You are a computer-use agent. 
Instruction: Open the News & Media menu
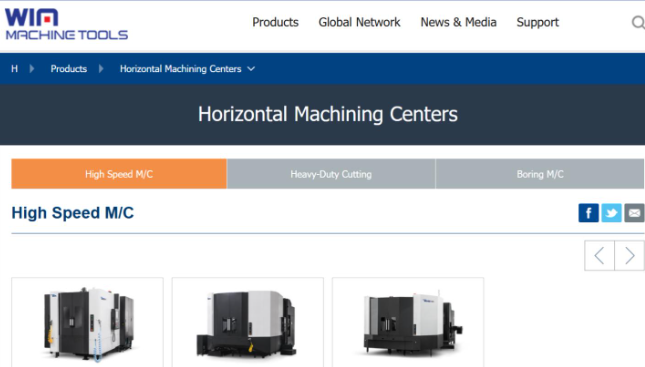tap(458, 22)
